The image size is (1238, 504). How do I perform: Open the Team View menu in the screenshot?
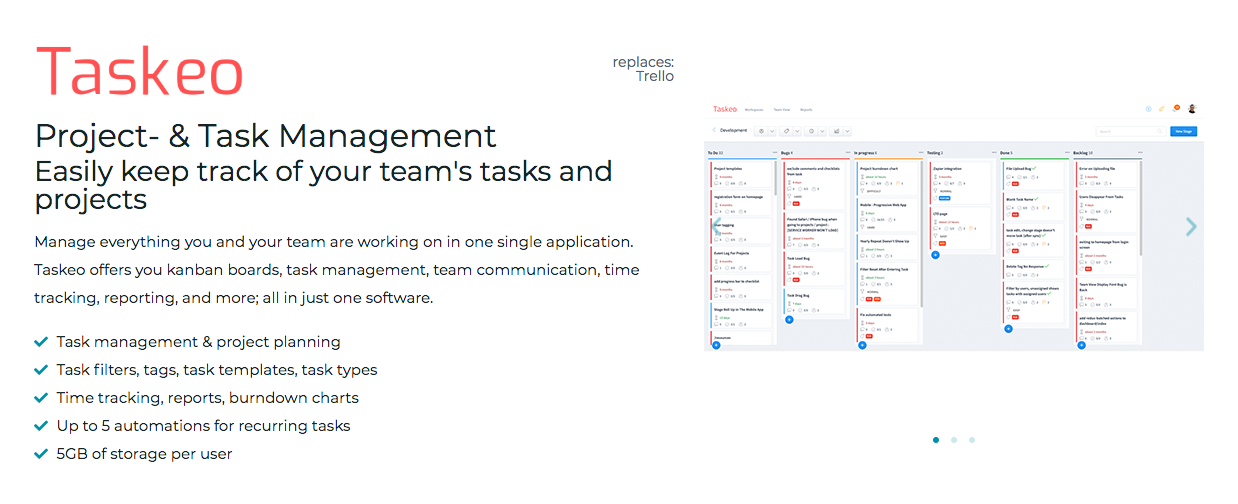tap(782, 110)
